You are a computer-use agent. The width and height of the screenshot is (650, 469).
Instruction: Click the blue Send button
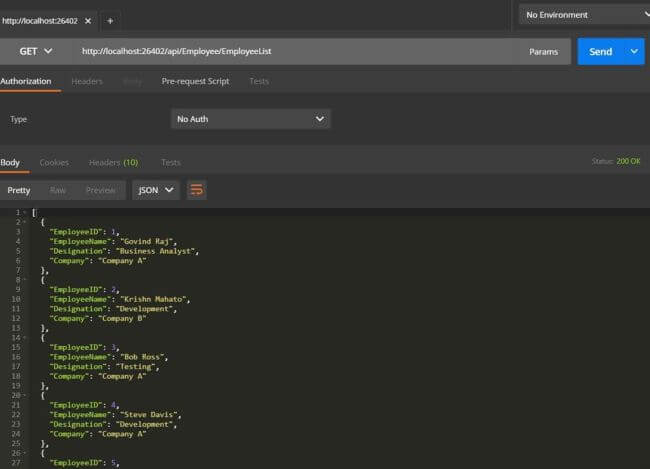click(x=601, y=51)
